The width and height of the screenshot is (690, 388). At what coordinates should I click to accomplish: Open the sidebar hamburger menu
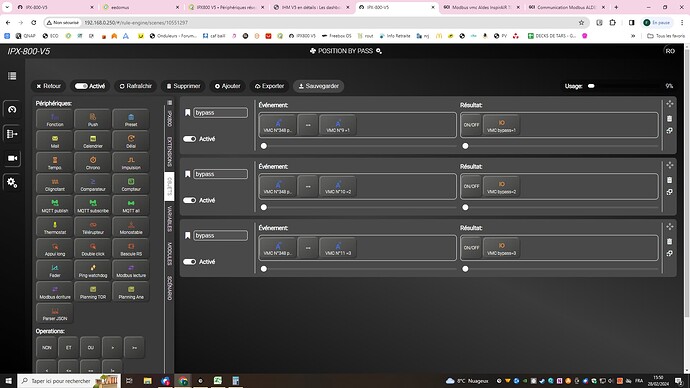point(12,76)
